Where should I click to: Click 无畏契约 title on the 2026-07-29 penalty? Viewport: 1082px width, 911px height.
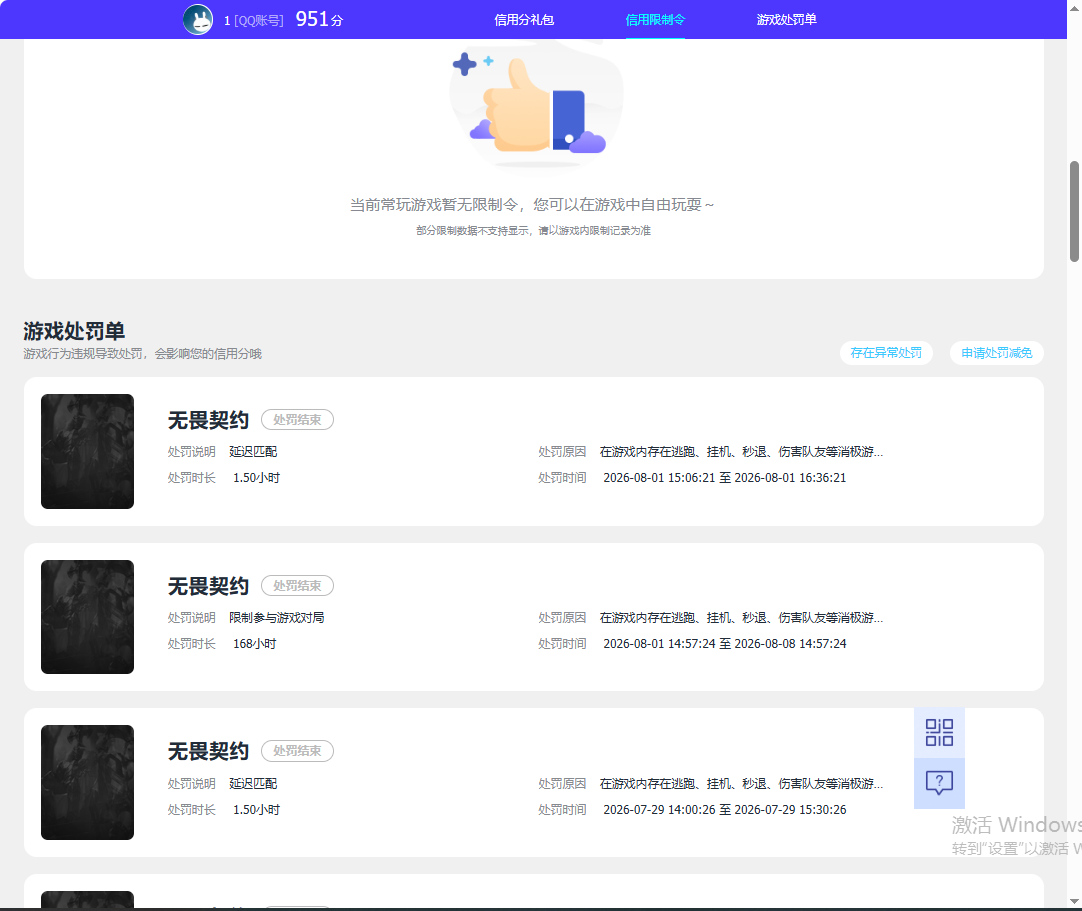[208, 752]
